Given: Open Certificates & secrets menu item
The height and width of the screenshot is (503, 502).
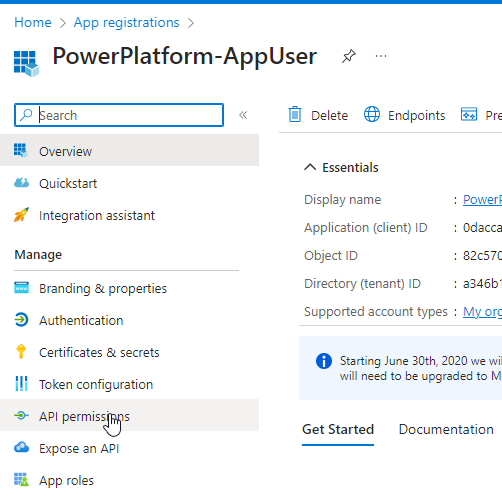Looking at the screenshot, I should 129,352.
